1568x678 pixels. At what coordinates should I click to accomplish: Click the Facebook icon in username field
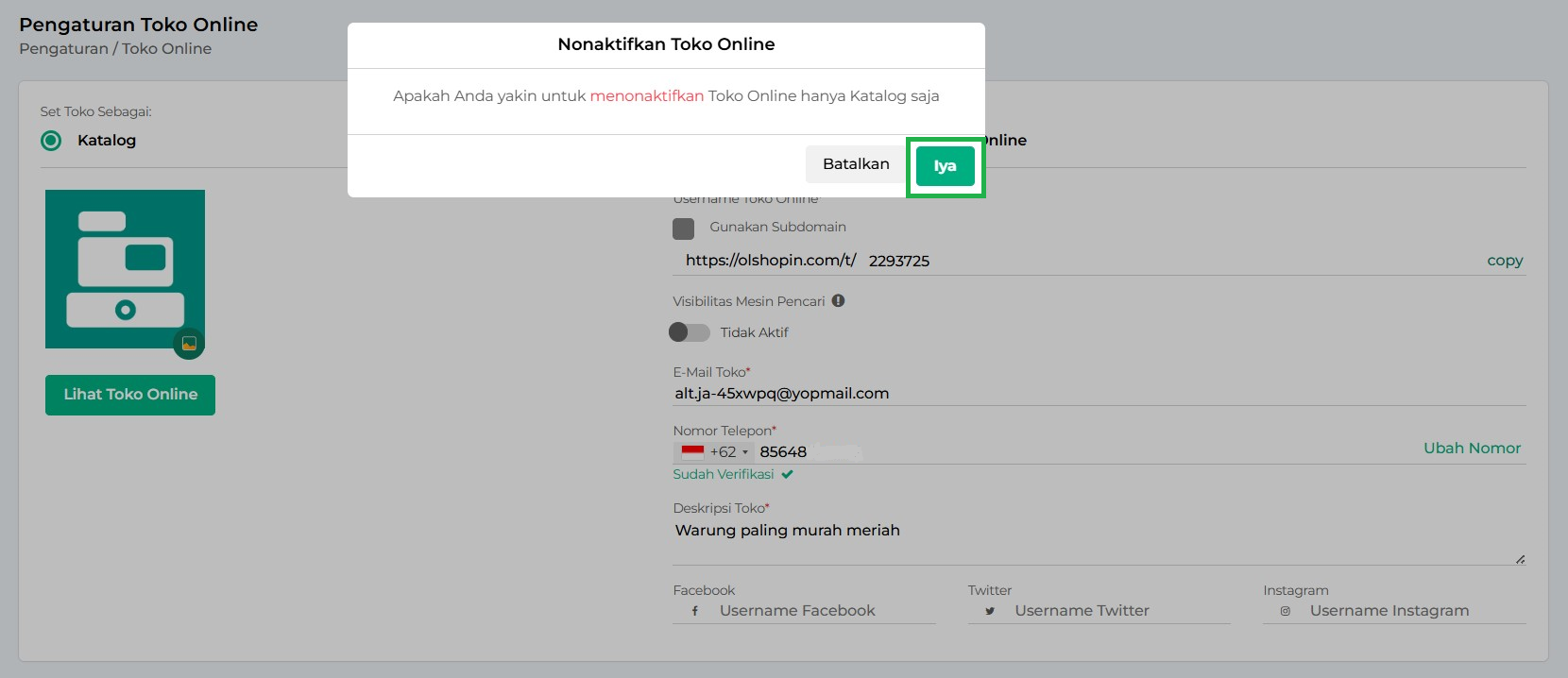pyautogui.click(x=695, y=612)
